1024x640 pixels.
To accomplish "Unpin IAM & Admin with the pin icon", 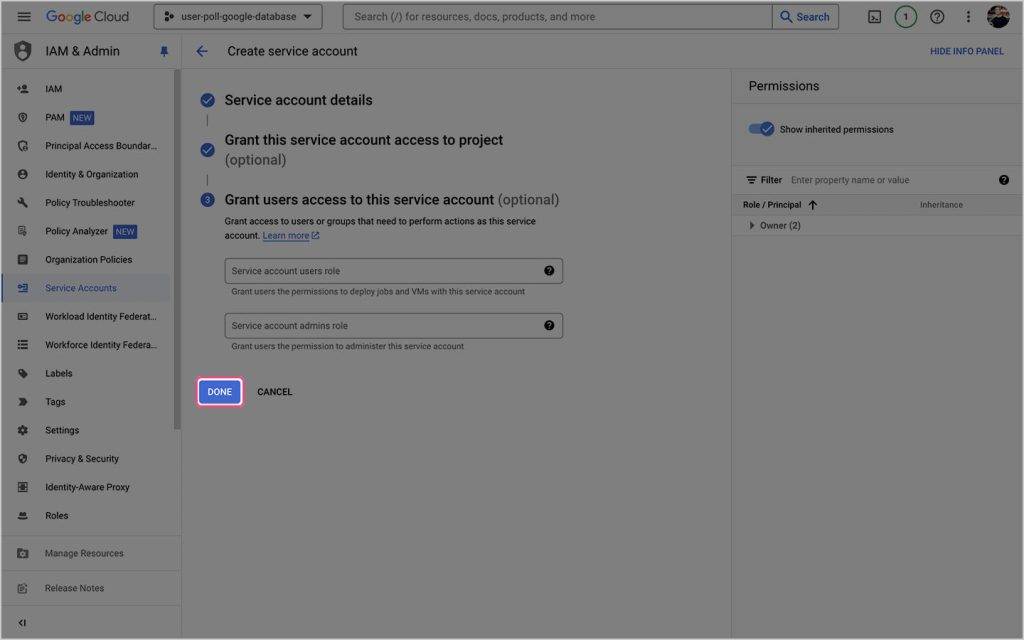I will (164, 52).
